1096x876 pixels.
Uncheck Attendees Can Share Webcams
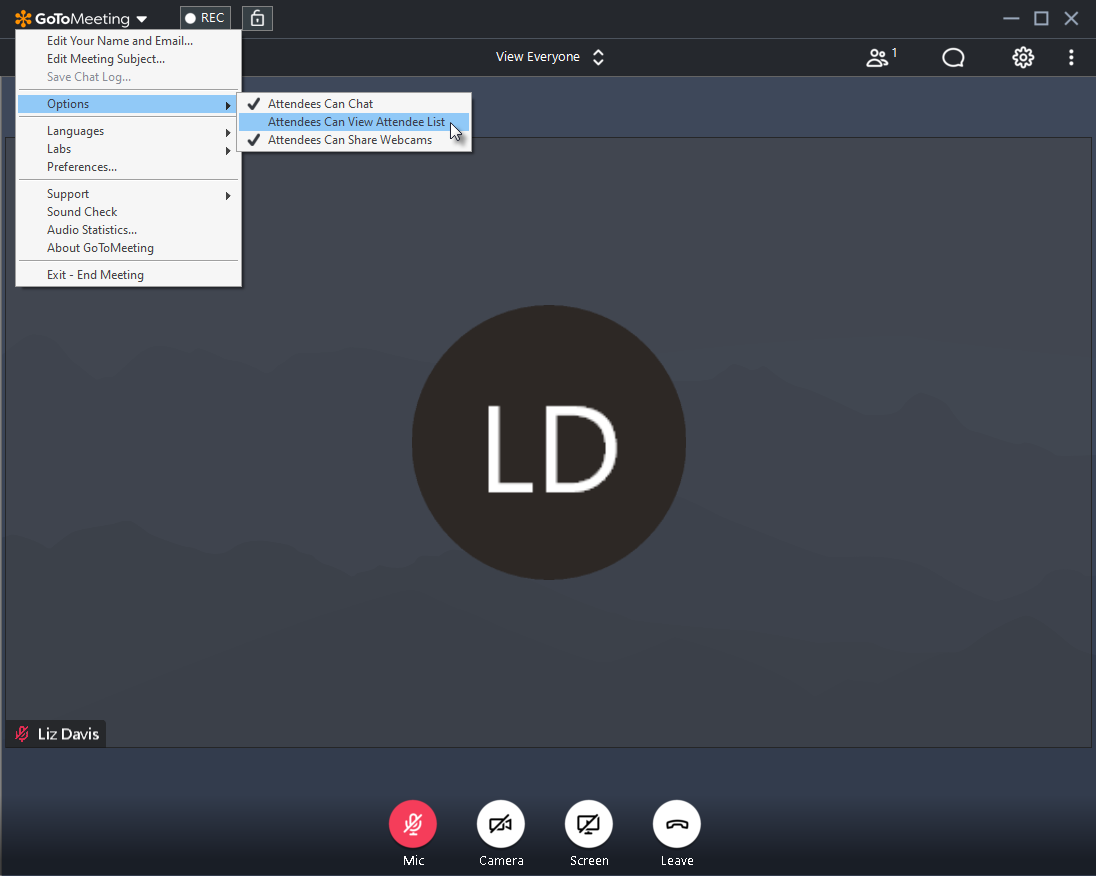point(350,140)
